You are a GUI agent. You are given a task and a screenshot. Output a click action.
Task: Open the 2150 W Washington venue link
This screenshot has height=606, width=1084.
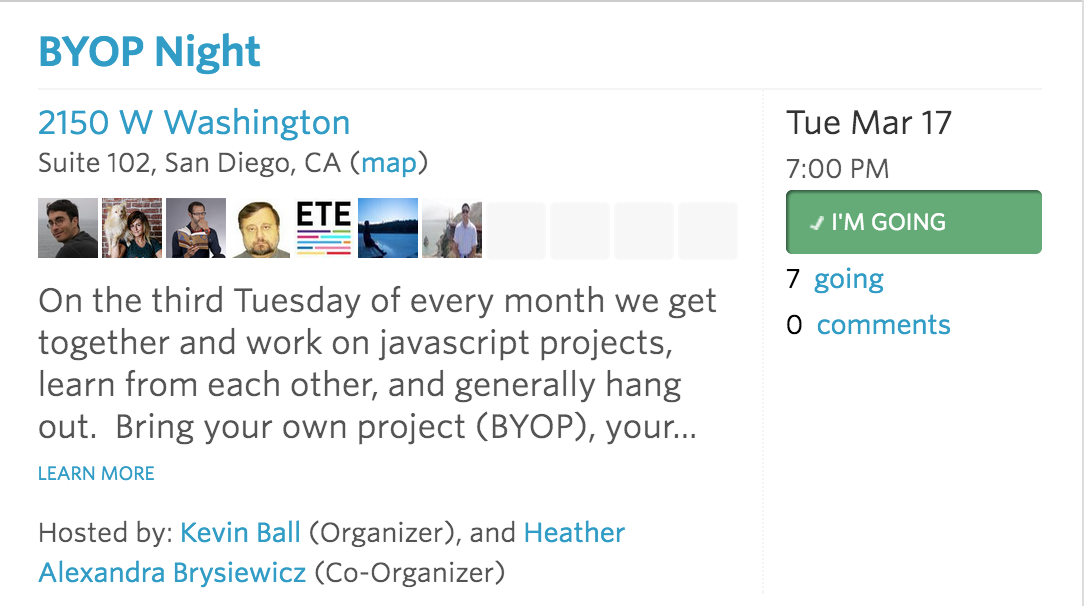point(194,122)
